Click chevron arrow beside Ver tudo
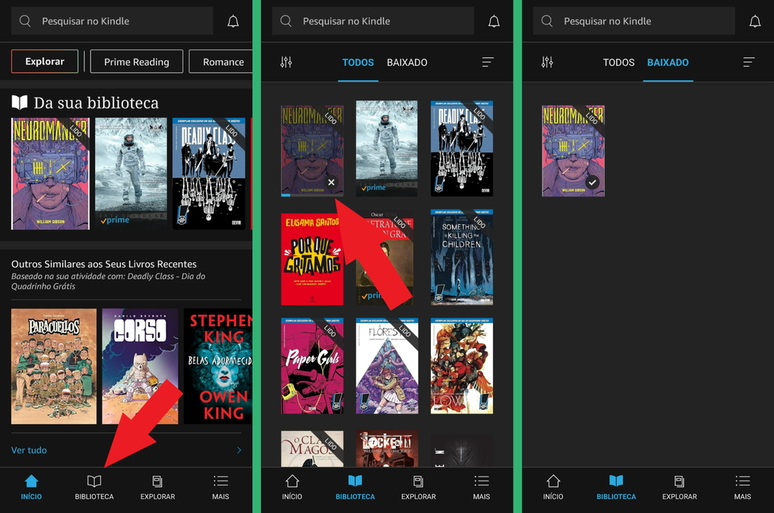 [239, 450]
